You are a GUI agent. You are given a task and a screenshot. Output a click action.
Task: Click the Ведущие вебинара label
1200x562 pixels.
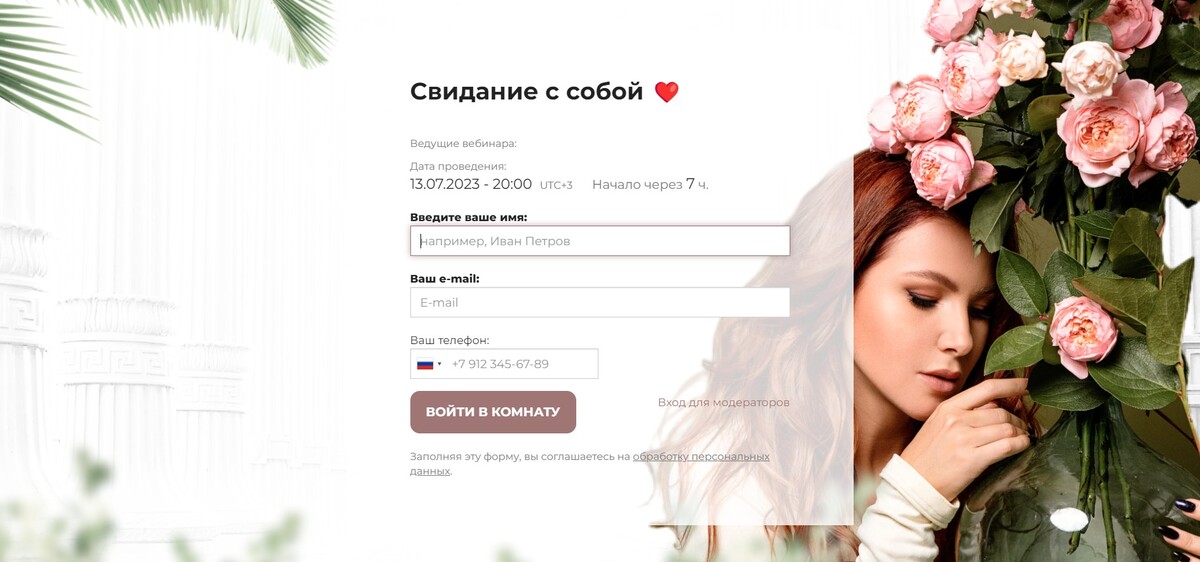(463, 143)
